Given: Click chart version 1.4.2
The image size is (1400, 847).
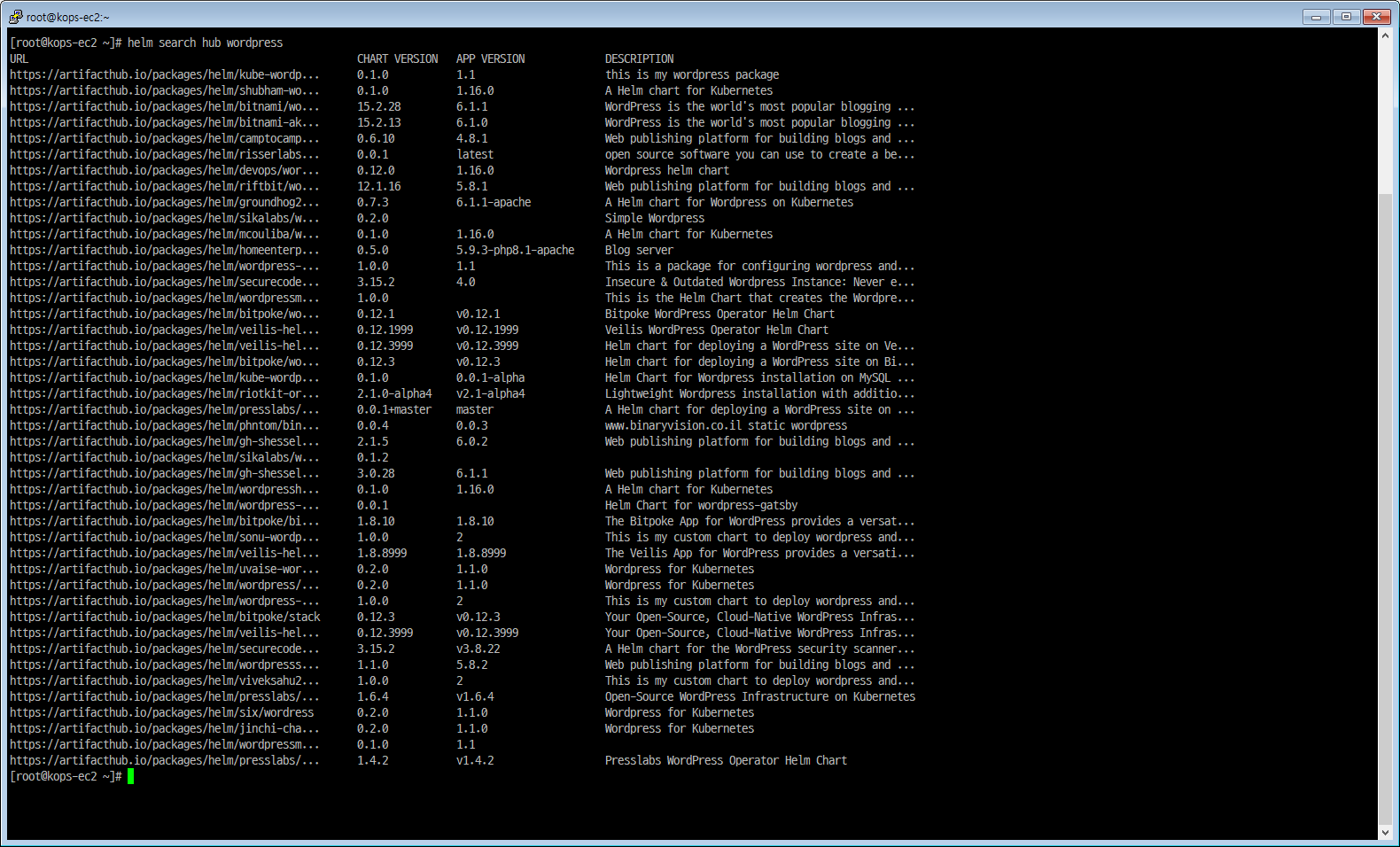Looking at the screenshot, I should point(372,760).
